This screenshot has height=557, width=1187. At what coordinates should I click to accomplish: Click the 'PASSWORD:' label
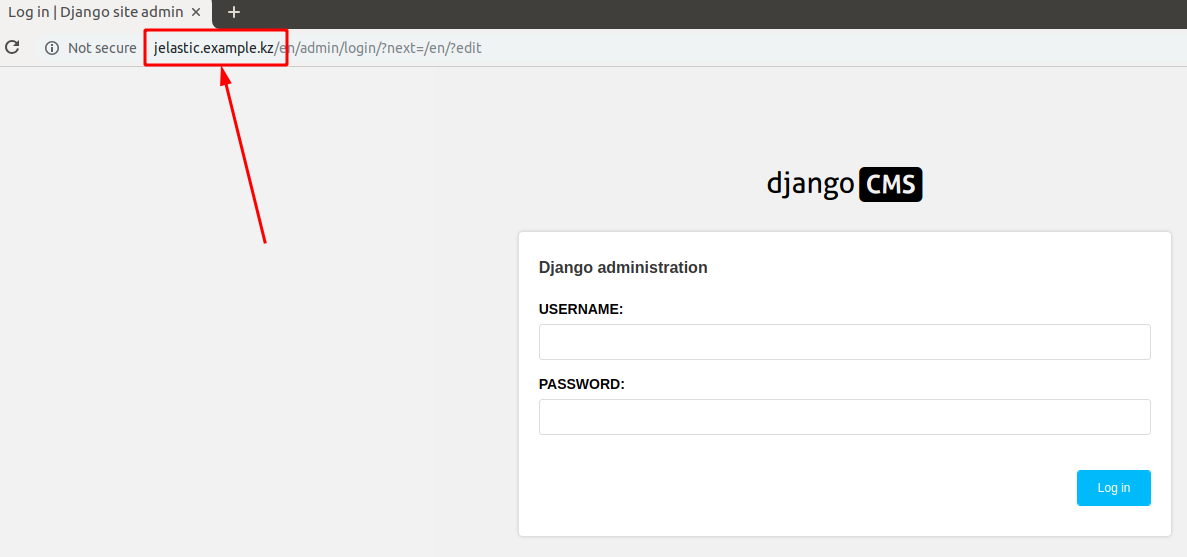click(x=581, y=384)
